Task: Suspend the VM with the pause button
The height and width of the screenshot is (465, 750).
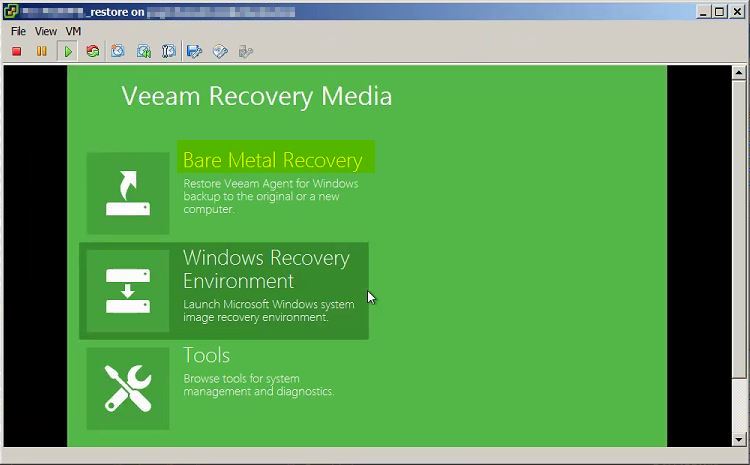Action: (x=42, y=51)
